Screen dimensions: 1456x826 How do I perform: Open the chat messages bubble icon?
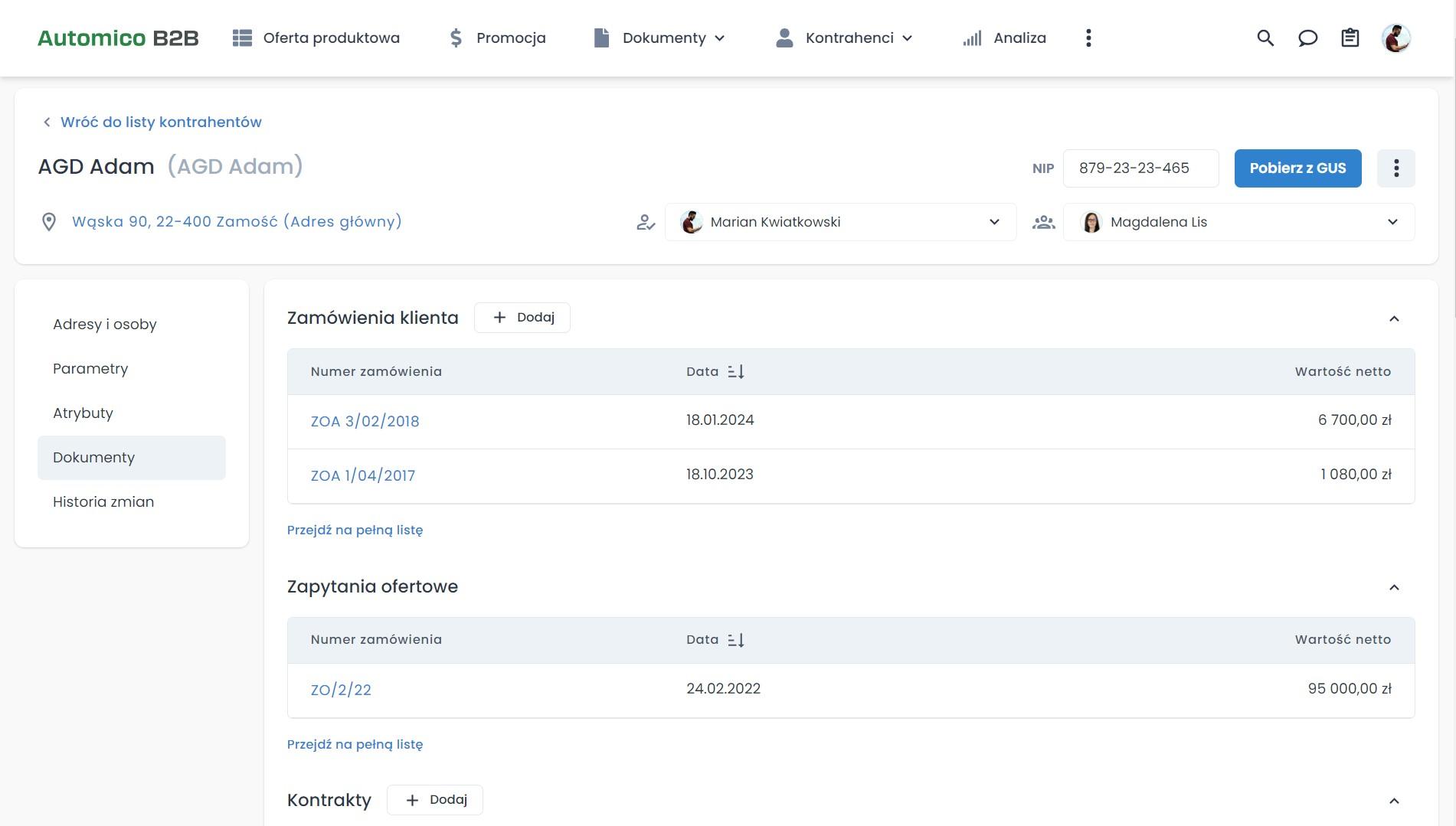1307,38
